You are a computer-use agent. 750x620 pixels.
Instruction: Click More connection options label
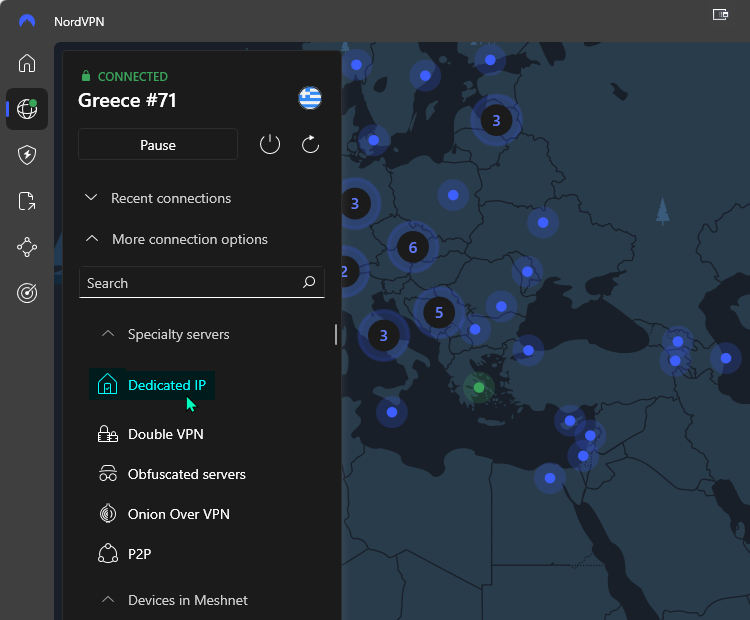[190, 239]
